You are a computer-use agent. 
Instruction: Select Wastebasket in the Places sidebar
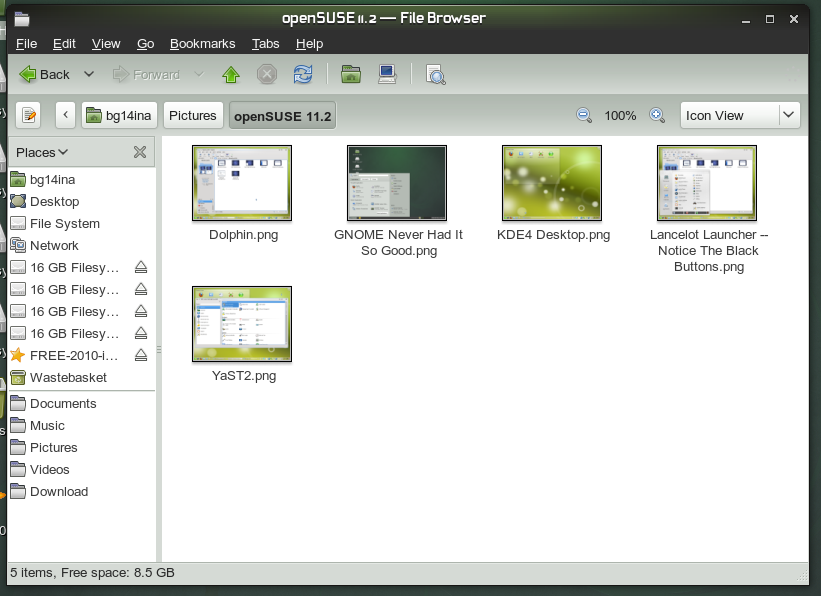click(x=68, y=377)
